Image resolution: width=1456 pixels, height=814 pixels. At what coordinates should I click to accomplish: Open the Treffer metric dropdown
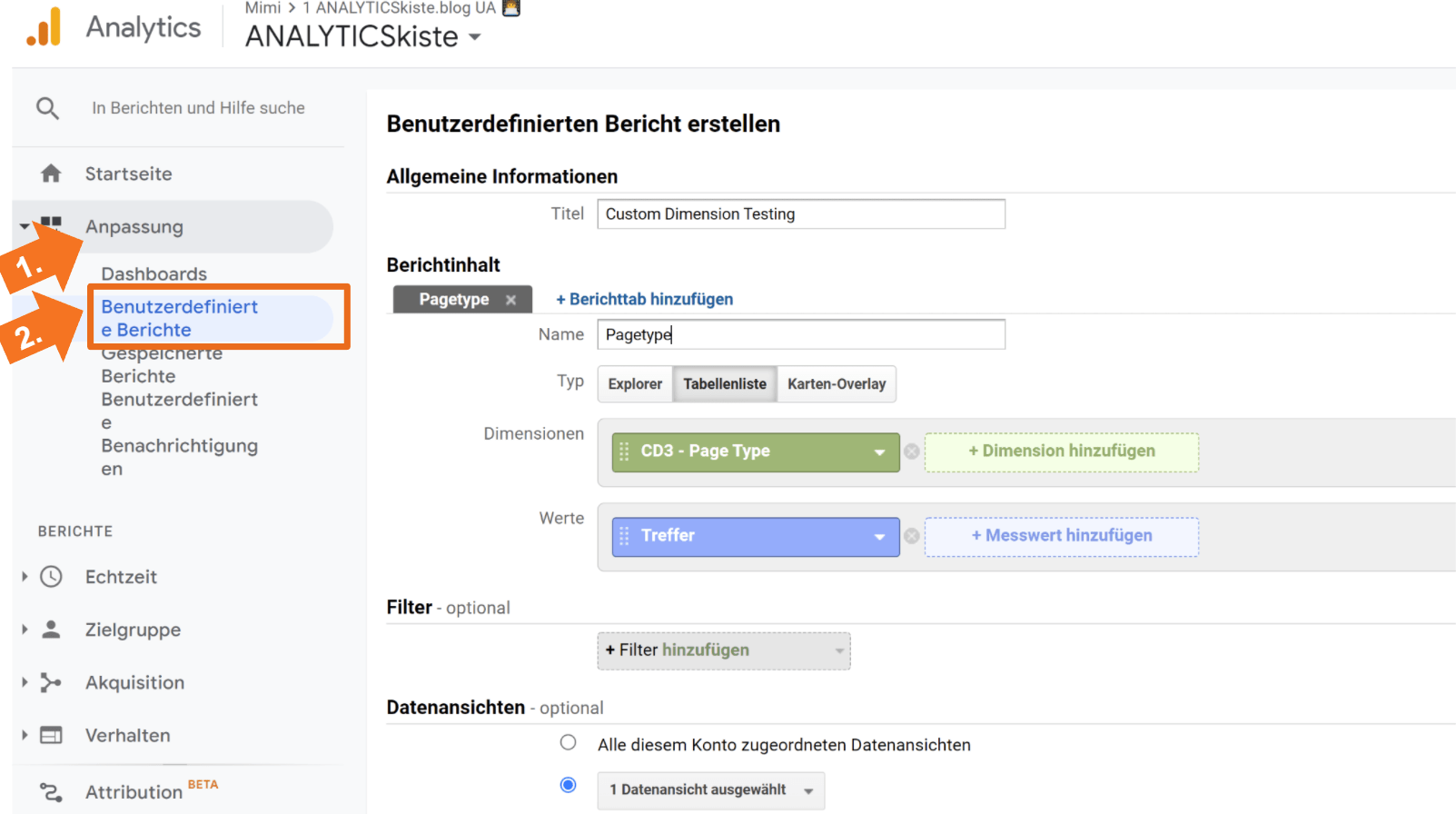[x=879, y=537]
